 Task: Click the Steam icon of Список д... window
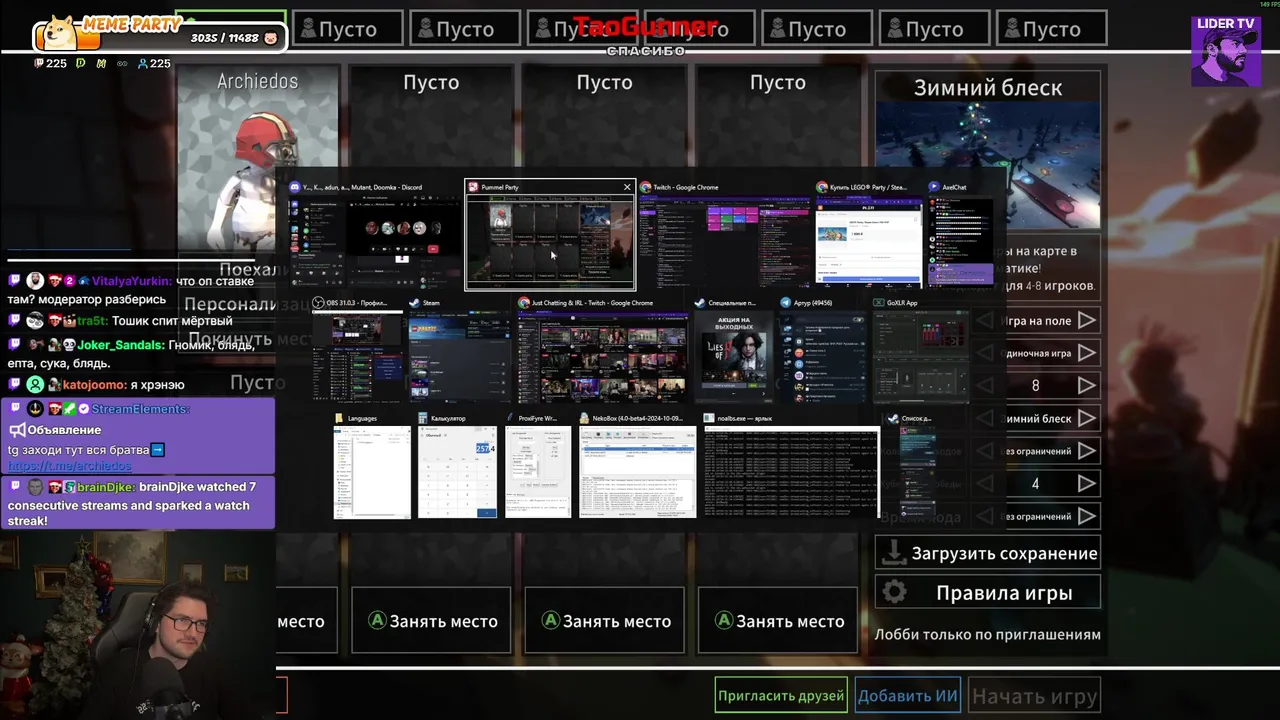click(x=893, y=418)
